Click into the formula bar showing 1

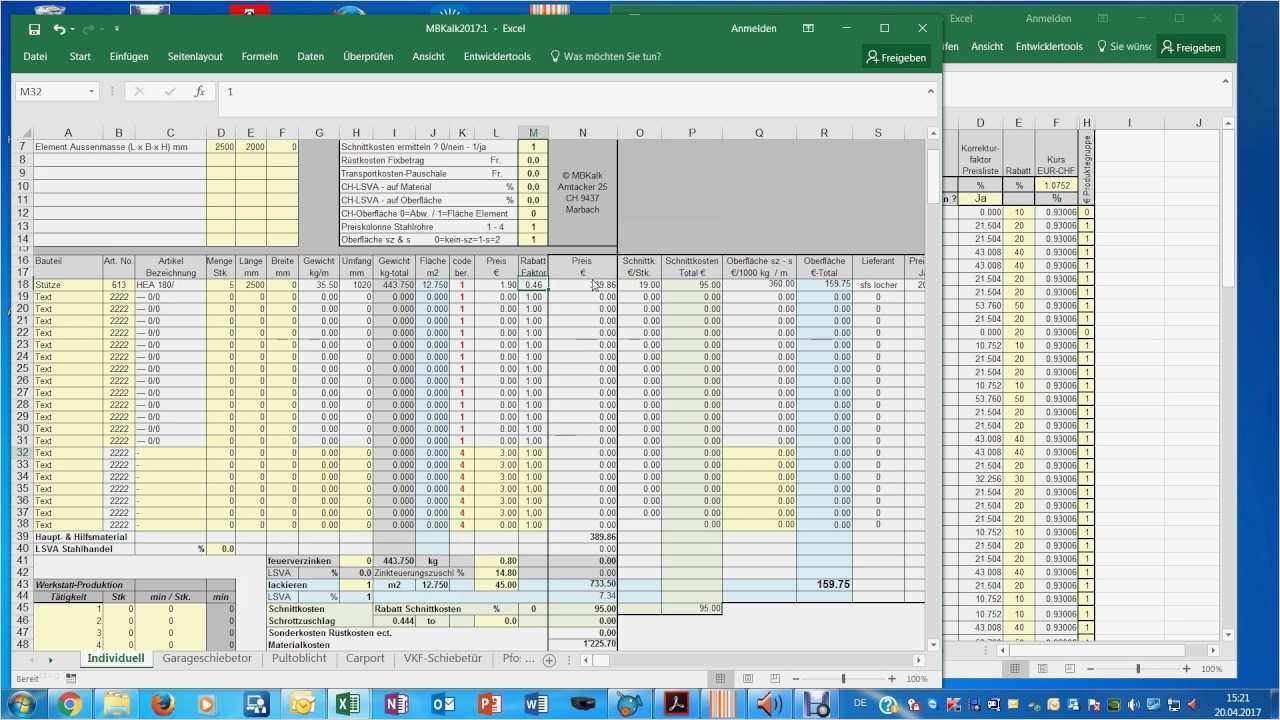570,91
